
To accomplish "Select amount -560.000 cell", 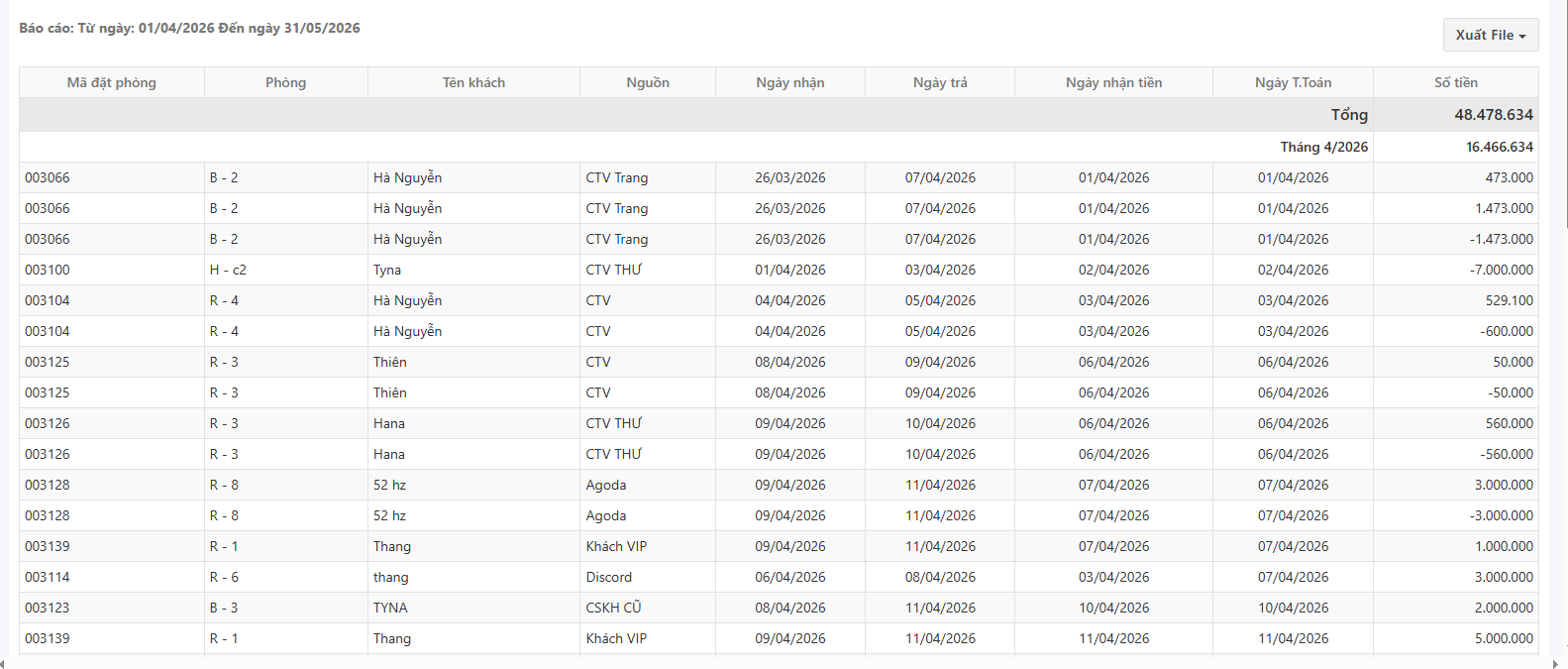I will tap(1455, 454).
